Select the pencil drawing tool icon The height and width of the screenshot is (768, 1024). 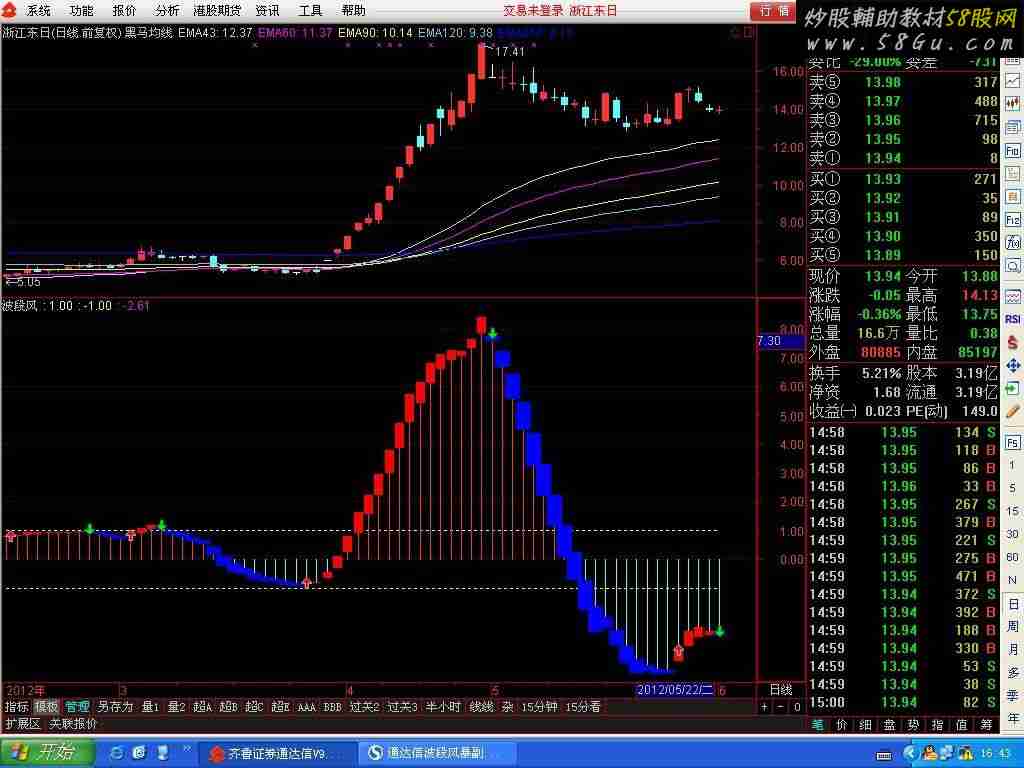click(1013, 411)
